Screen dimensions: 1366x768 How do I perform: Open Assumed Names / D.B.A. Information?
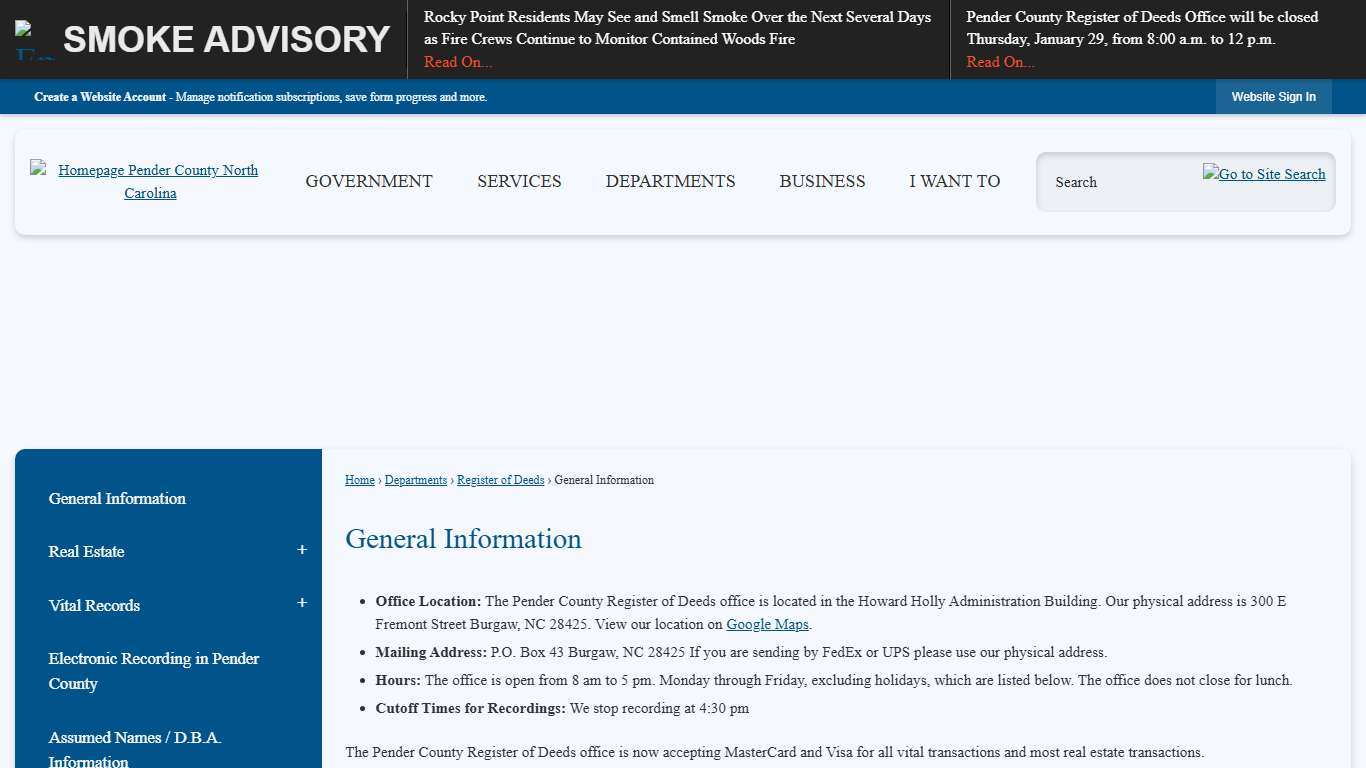click(135, 748)
